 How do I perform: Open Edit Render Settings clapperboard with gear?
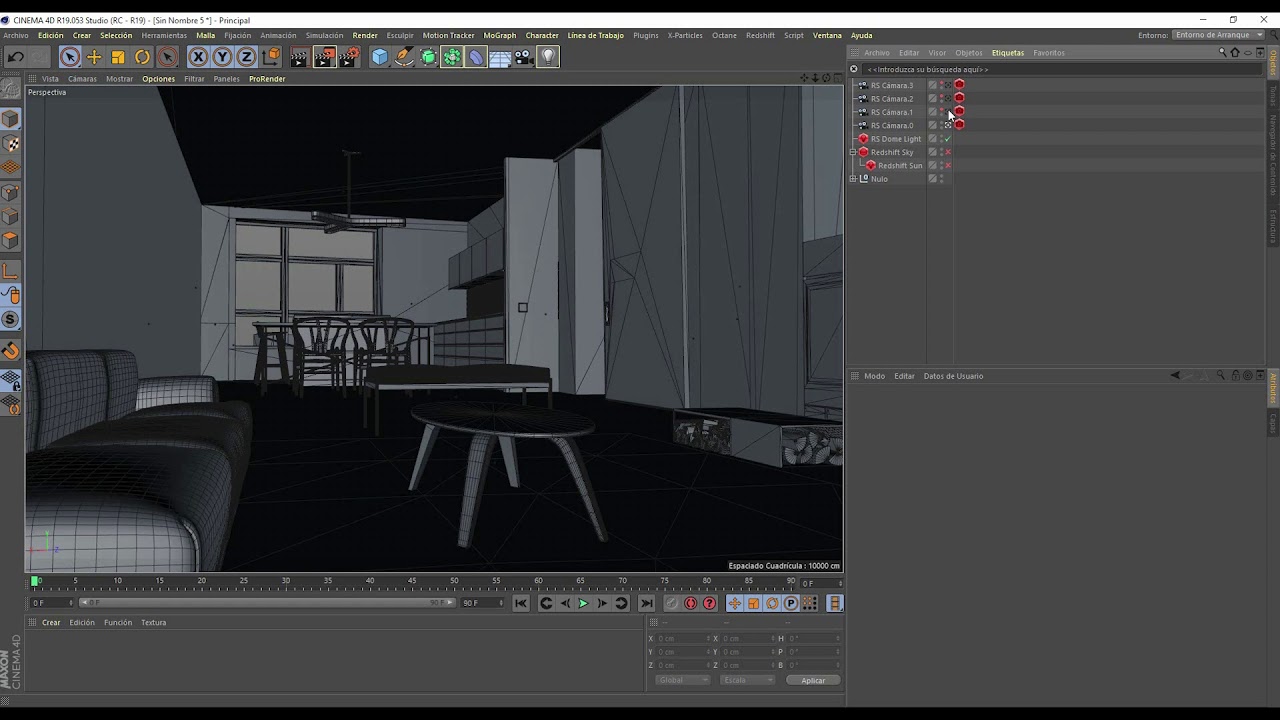[x=348, y=57]
